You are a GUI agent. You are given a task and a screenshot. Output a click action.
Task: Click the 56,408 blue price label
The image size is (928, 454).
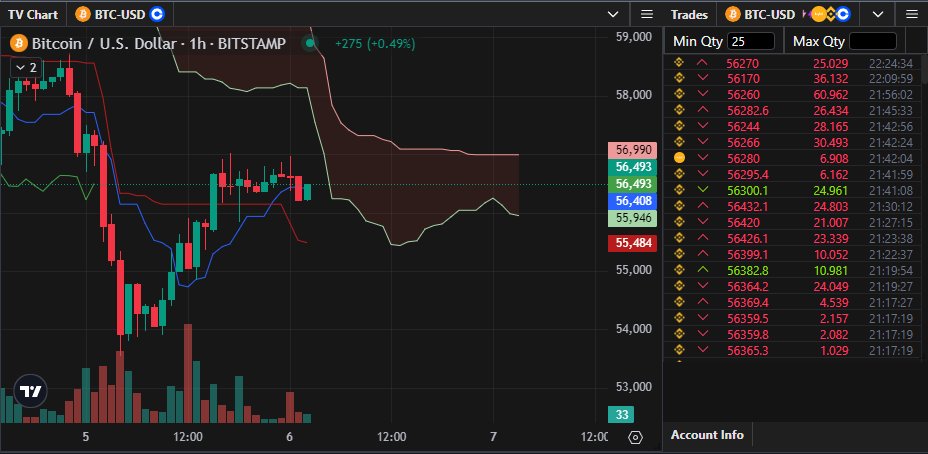coord(633,201)
